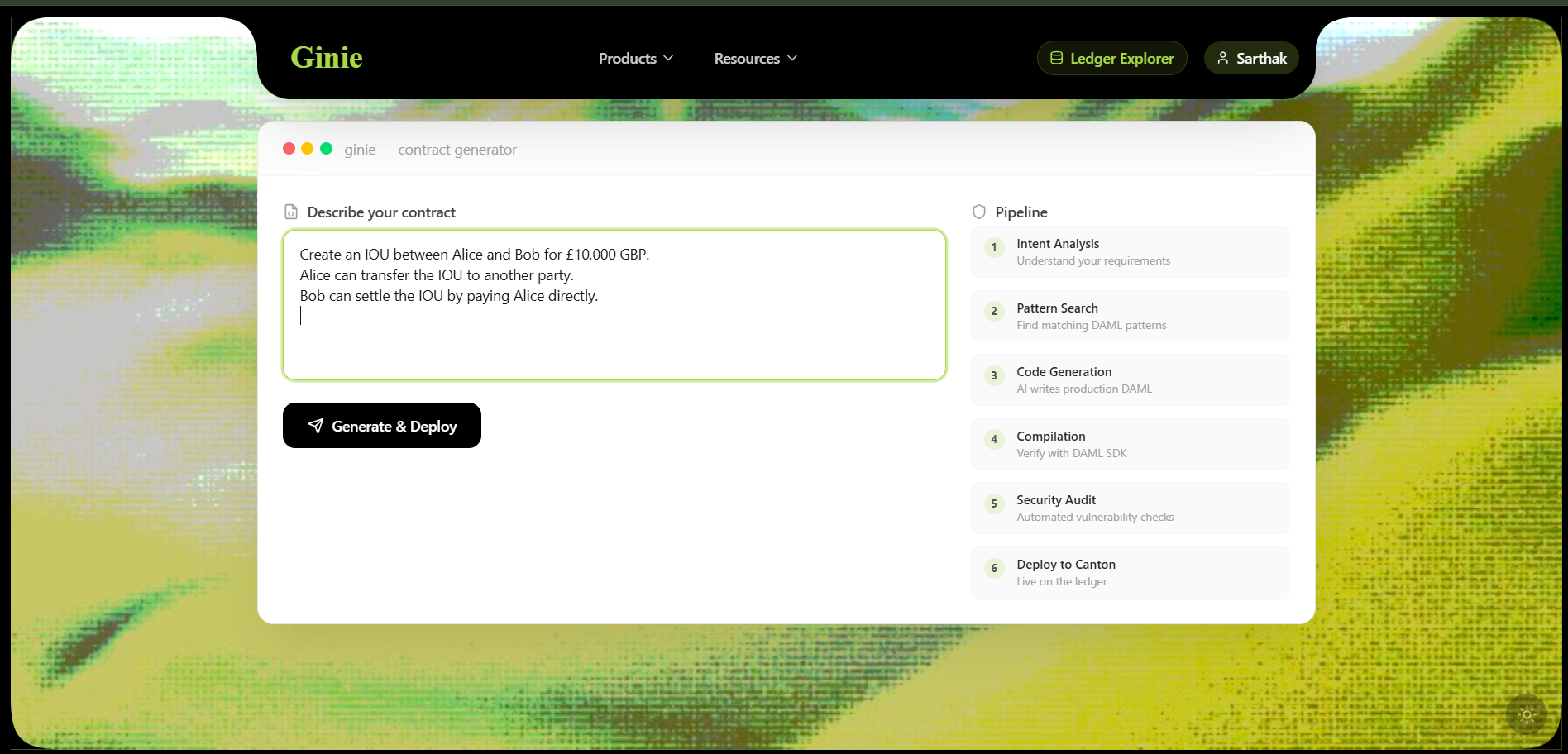Image resolution: width=1568 pixels, height=754 pixels.
Task: Select step 5 number badge
Action: point(994,503)
